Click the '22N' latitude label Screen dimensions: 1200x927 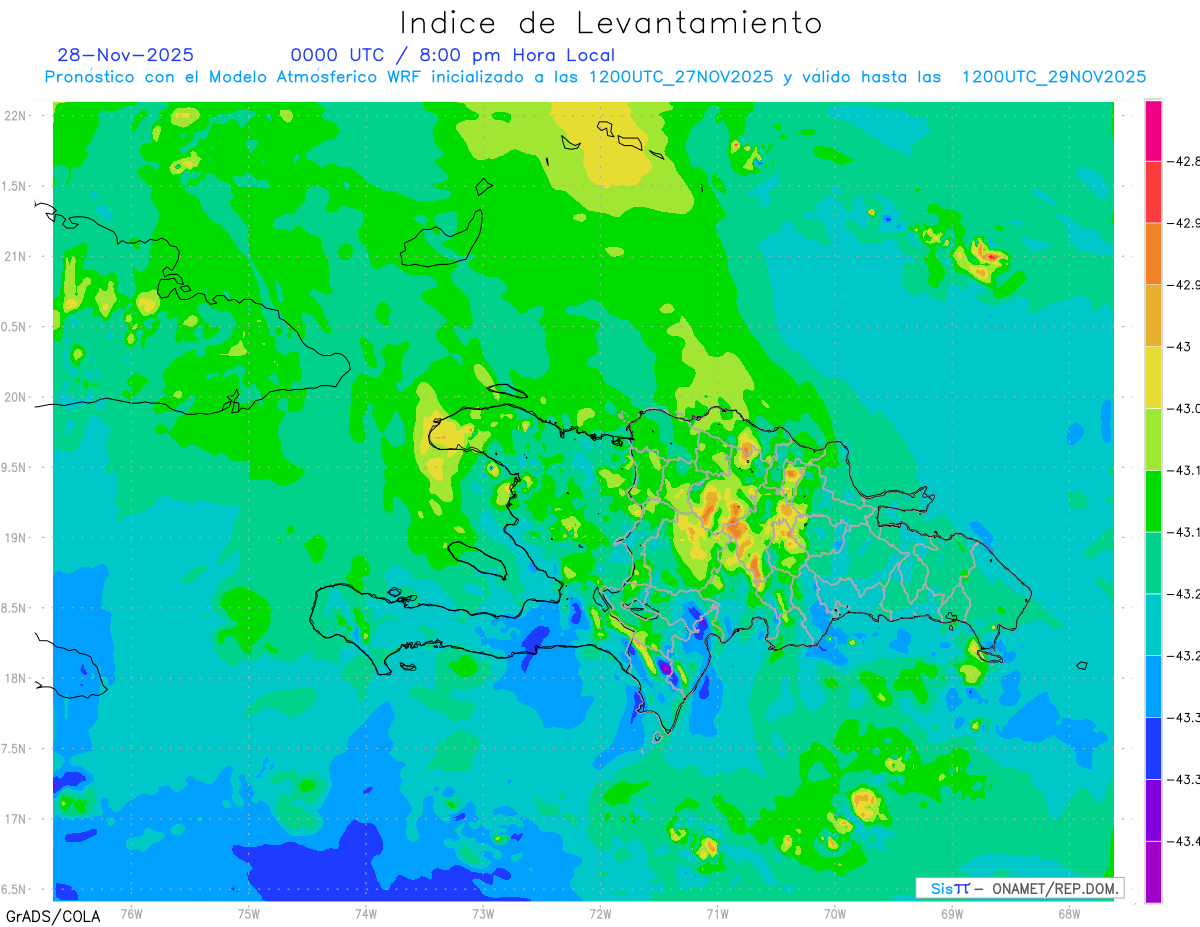pyautogui.click(x=16, y=115)
